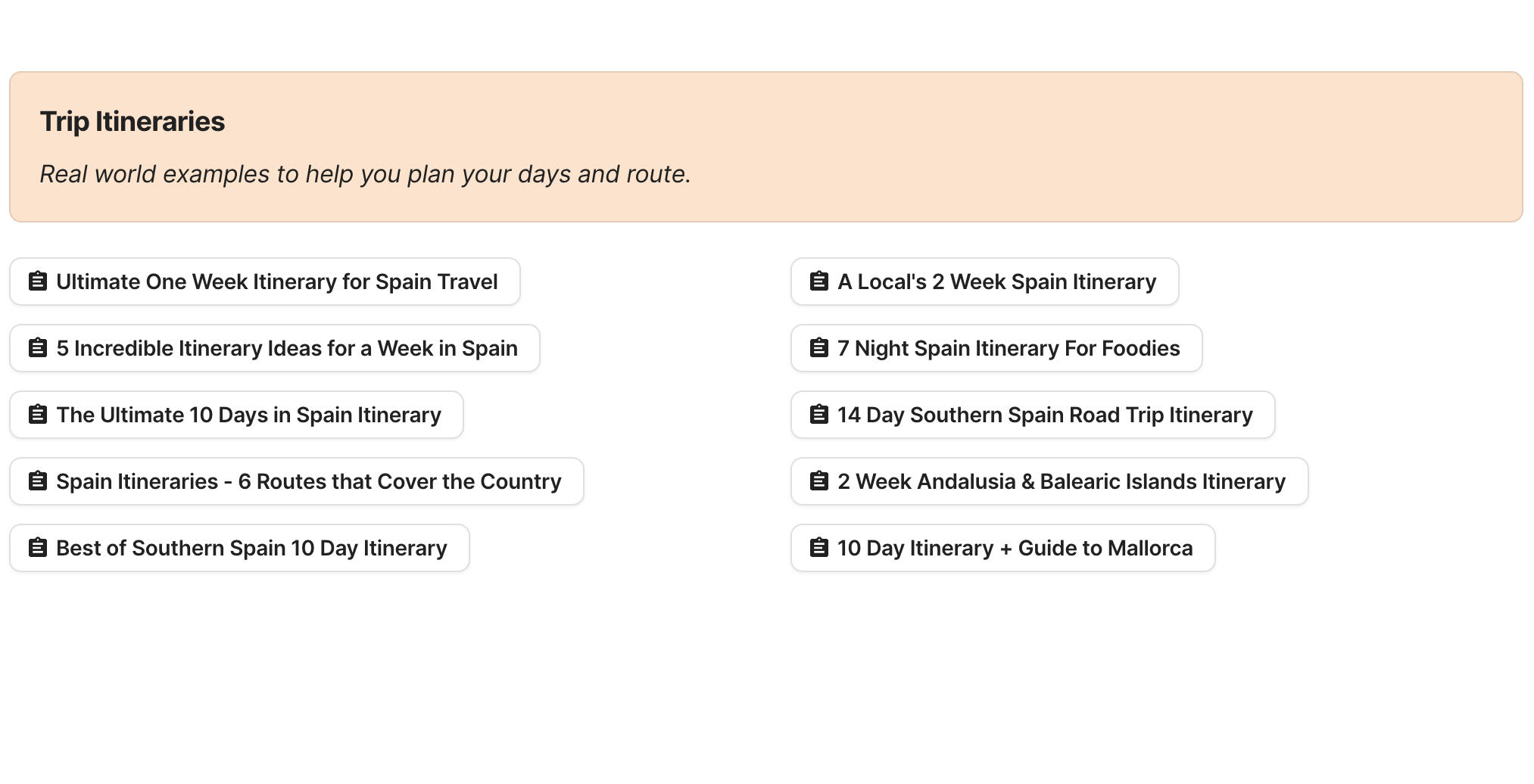This screenshot has height=784, width=1534.
Task: Click the clipboard icon beside Best of Southern Spain 10 Day
Action: pyautogui.click(x=37, y=547)
